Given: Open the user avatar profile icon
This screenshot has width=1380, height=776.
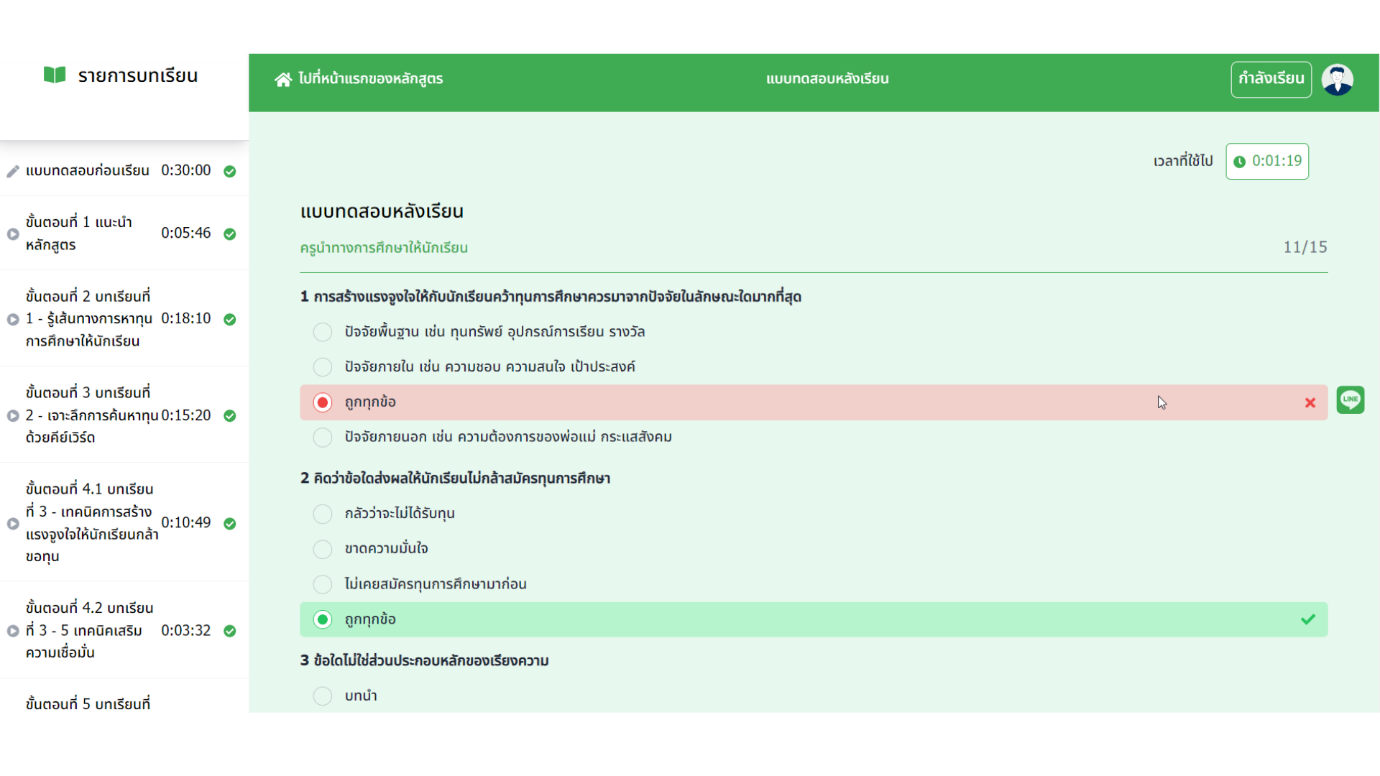Looking at the screenshot, I should pos(1337,79).
